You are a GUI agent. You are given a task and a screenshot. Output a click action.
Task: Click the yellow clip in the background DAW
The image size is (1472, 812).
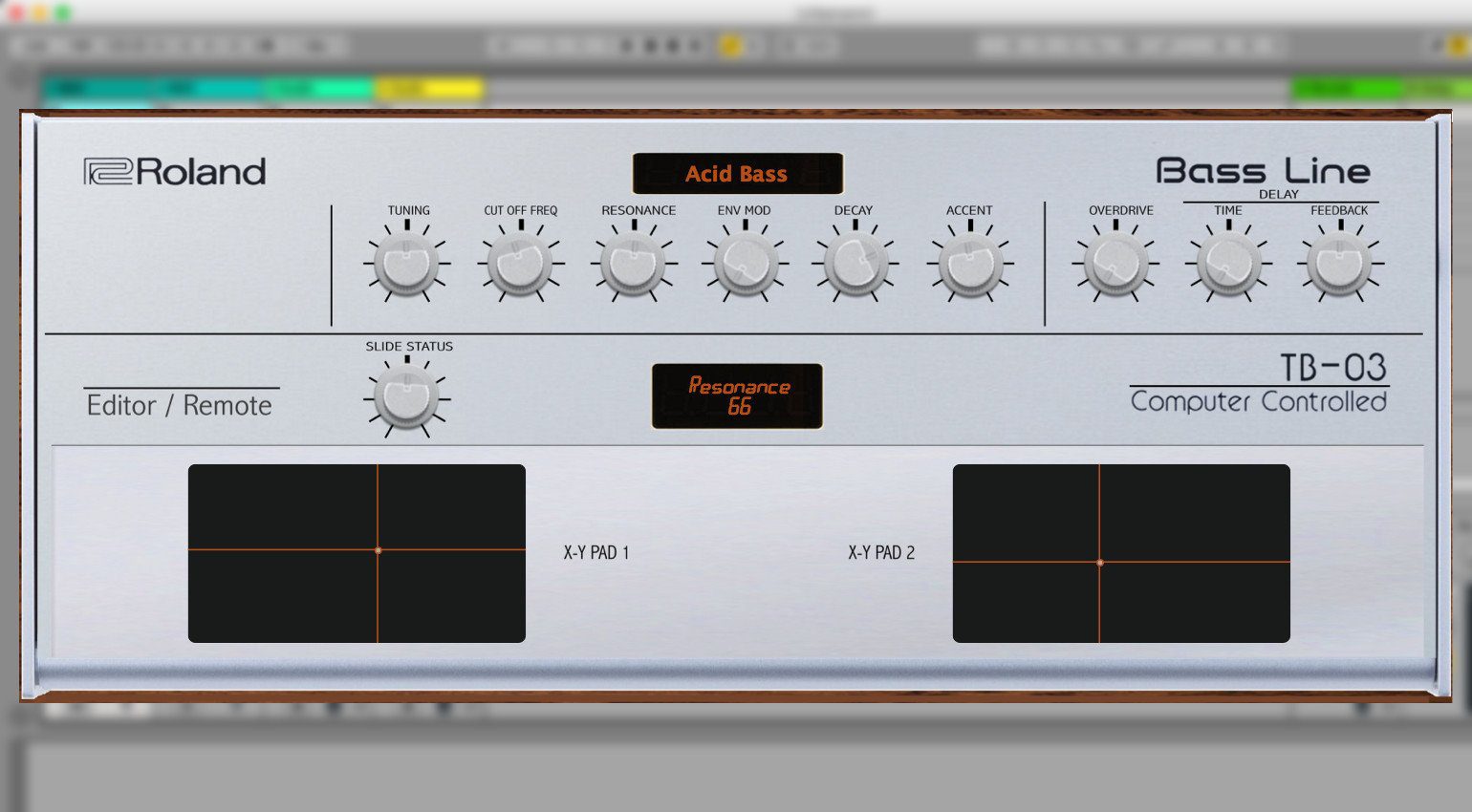pos(429,90)
